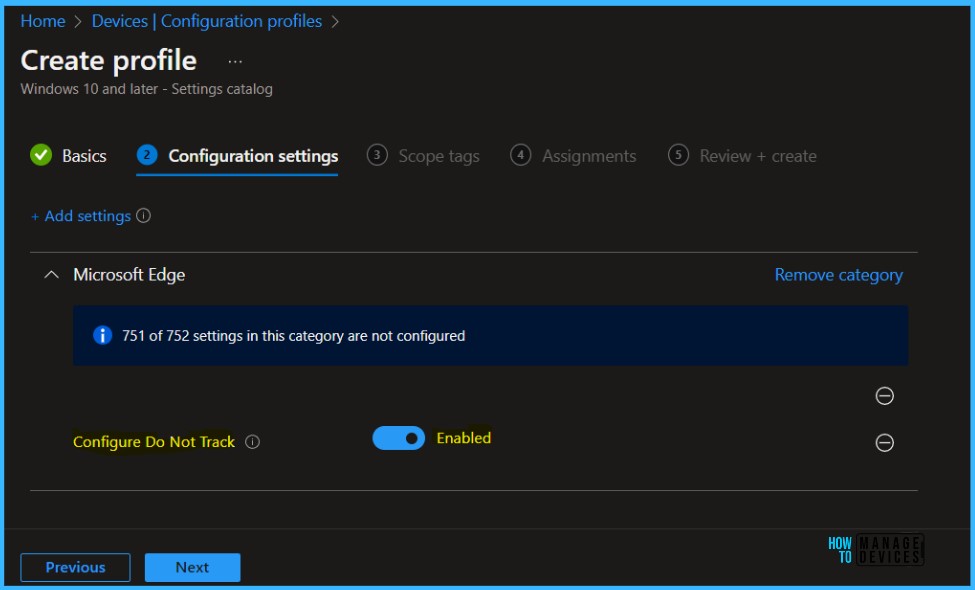The image size is (975, 590).
Task: Click the step 2 circle icon
Action: (x=147, y=155)
